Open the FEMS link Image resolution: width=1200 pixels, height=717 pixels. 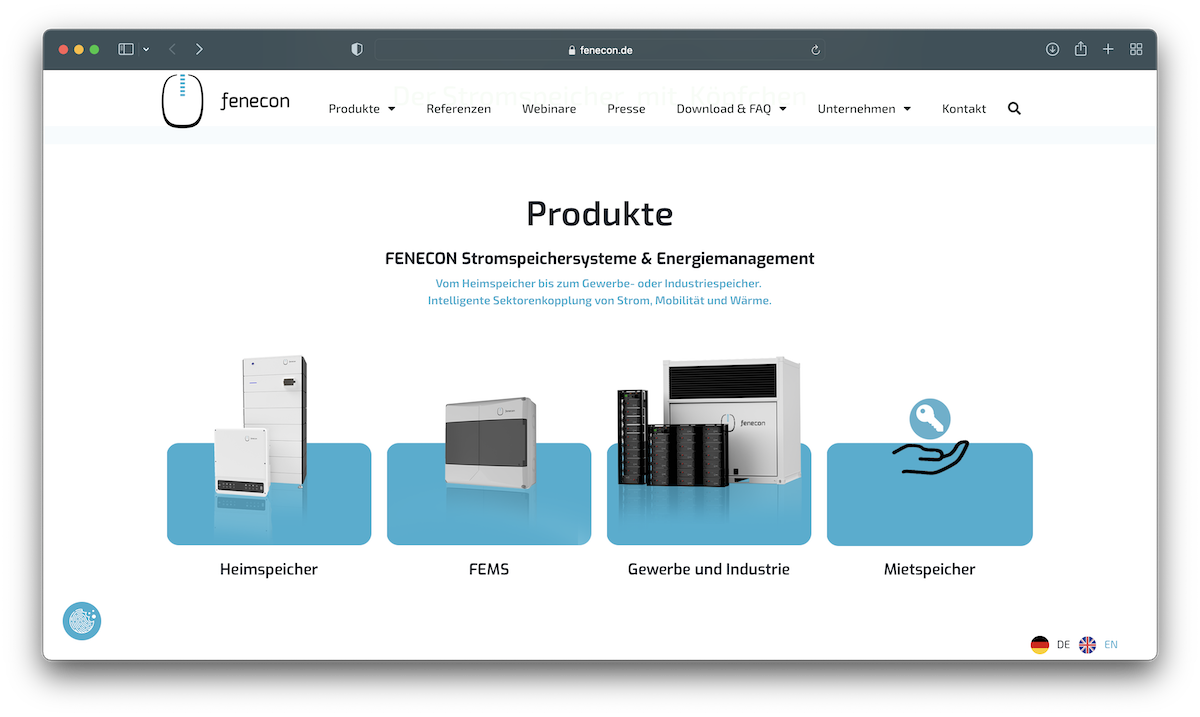click(x=489, y=569)
